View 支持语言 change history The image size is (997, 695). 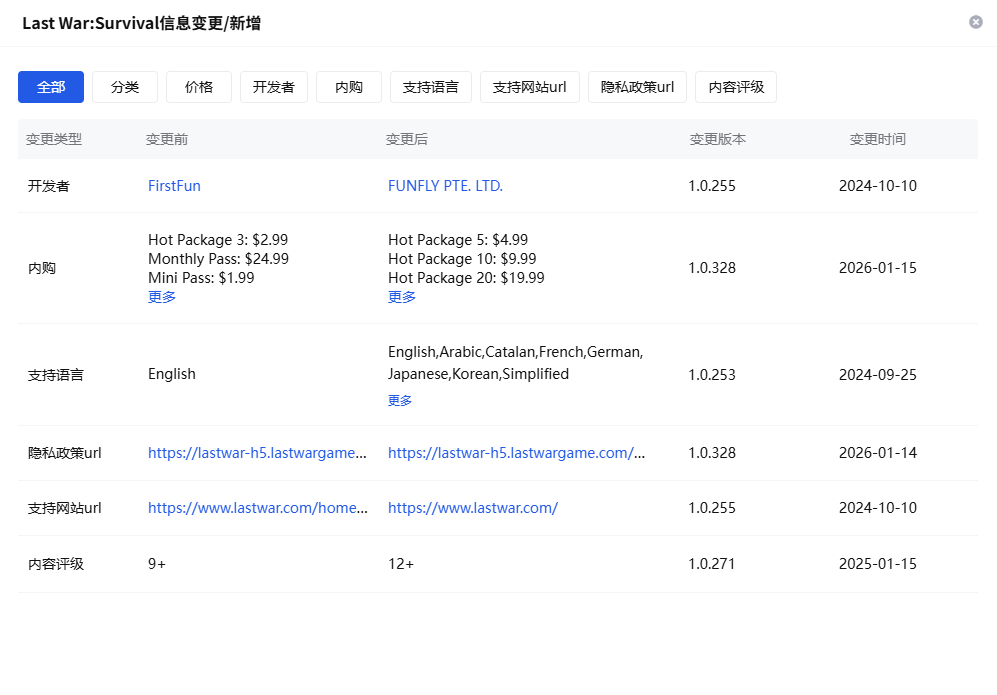[x=430, y=87]
